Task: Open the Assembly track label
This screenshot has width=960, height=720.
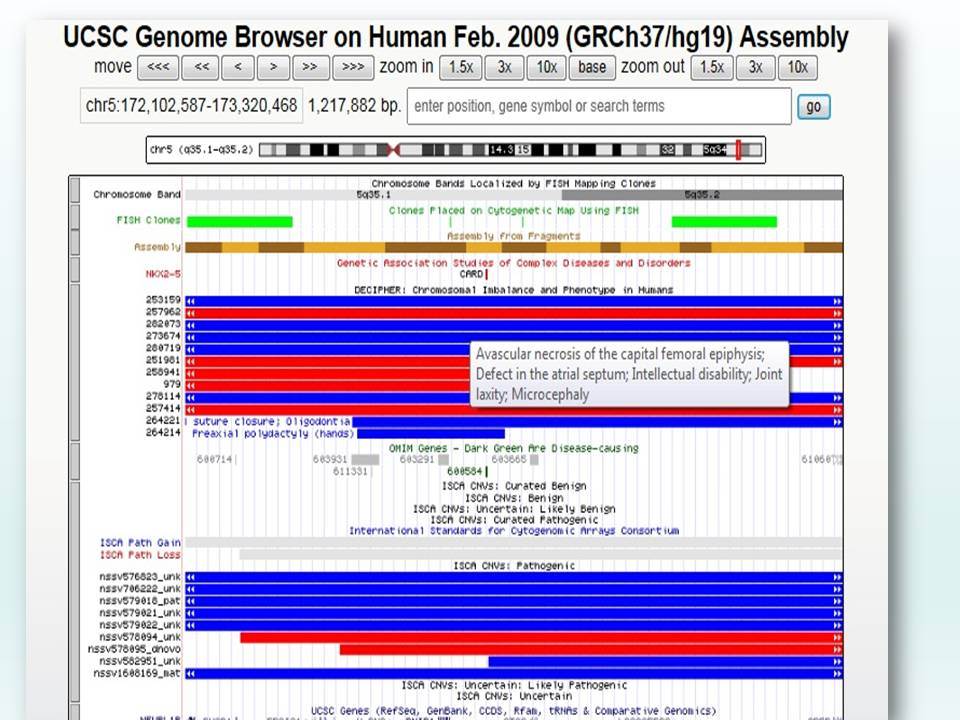Action: tap(157, 247)
